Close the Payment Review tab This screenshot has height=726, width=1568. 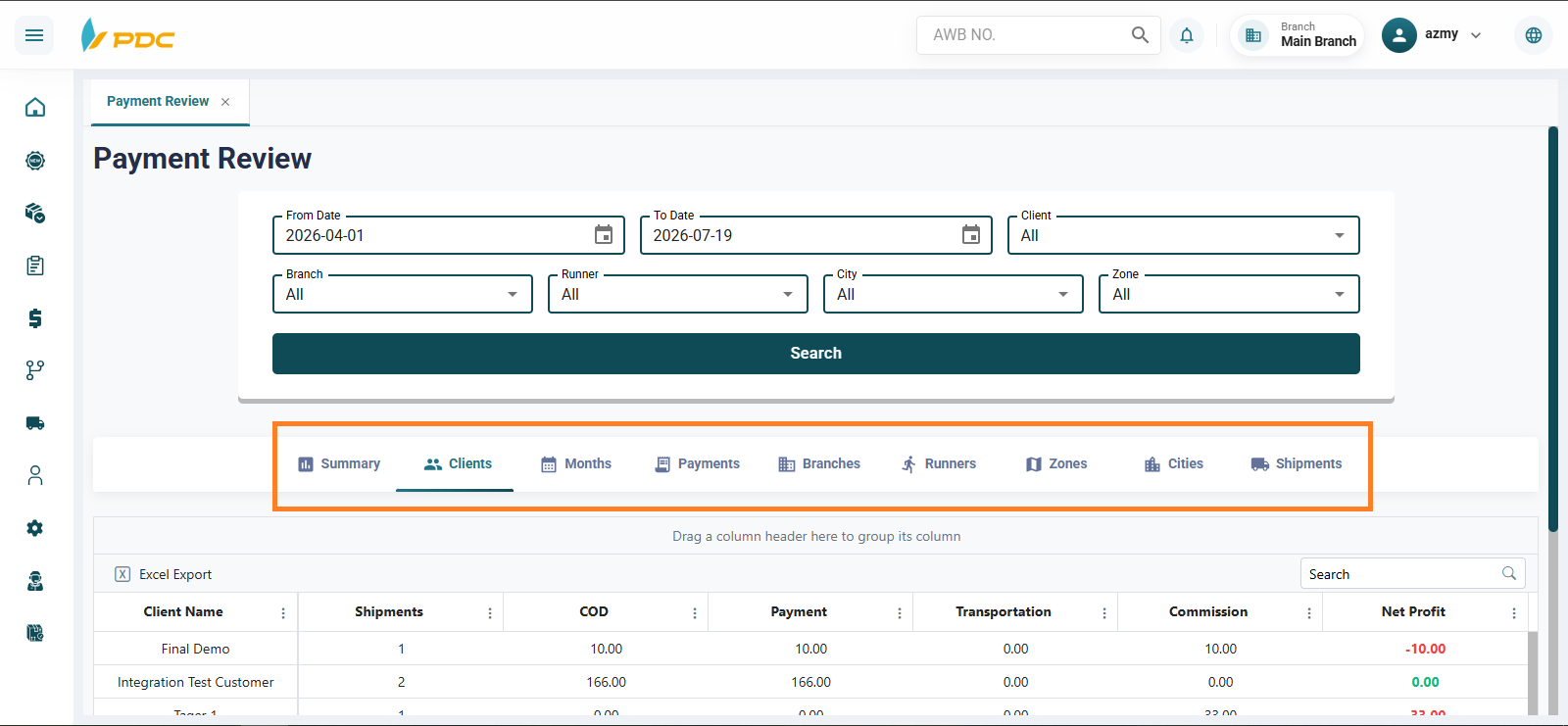coord(225,102)
